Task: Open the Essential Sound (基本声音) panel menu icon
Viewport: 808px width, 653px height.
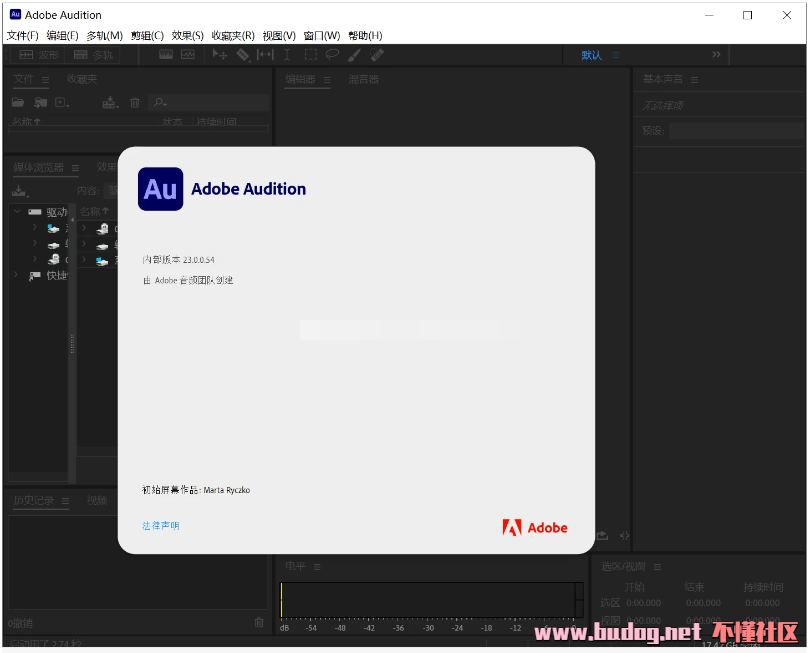Action: [695, 80]
